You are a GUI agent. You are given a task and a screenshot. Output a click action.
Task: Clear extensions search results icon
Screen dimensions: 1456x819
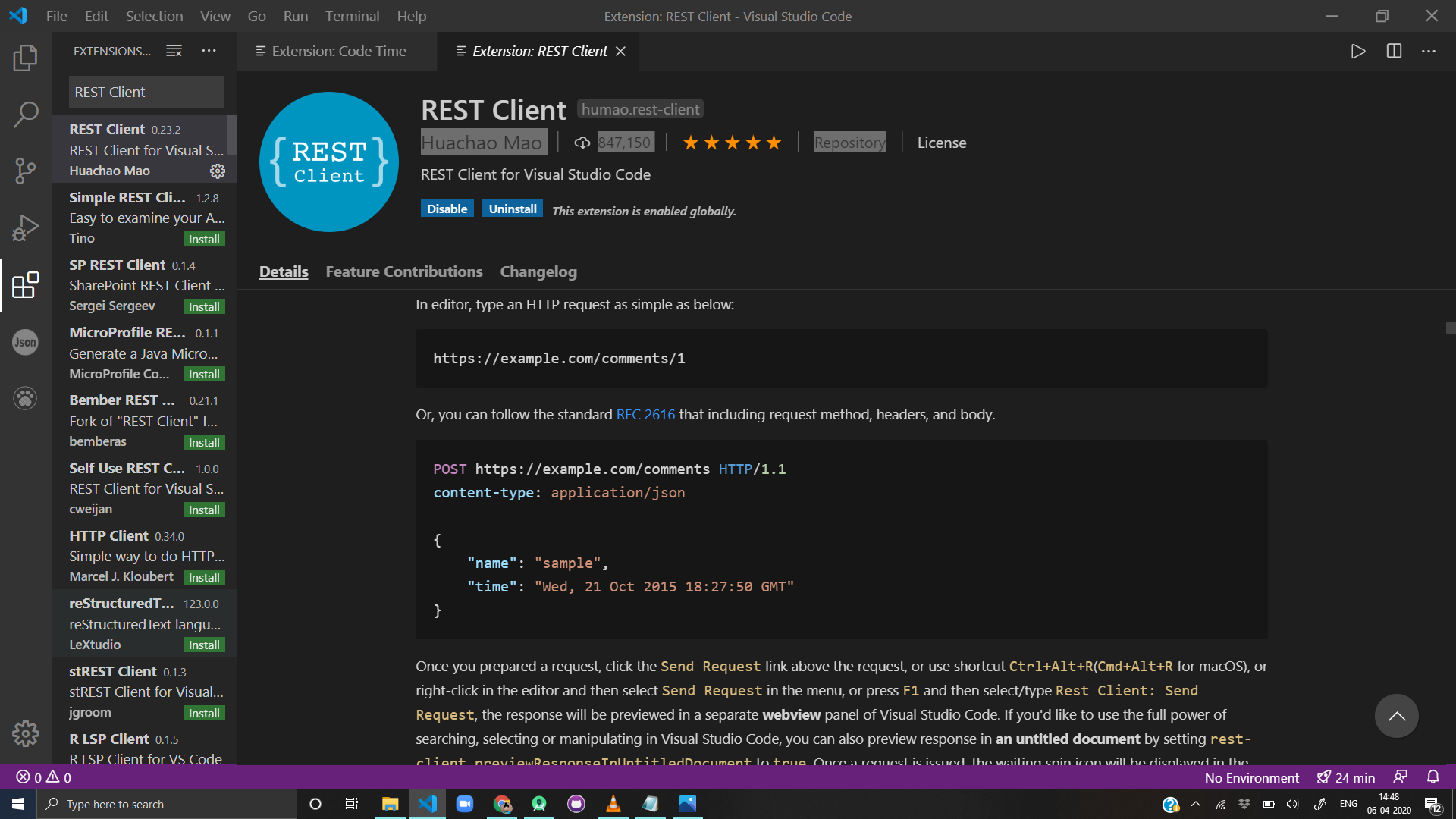click(174, 51)
